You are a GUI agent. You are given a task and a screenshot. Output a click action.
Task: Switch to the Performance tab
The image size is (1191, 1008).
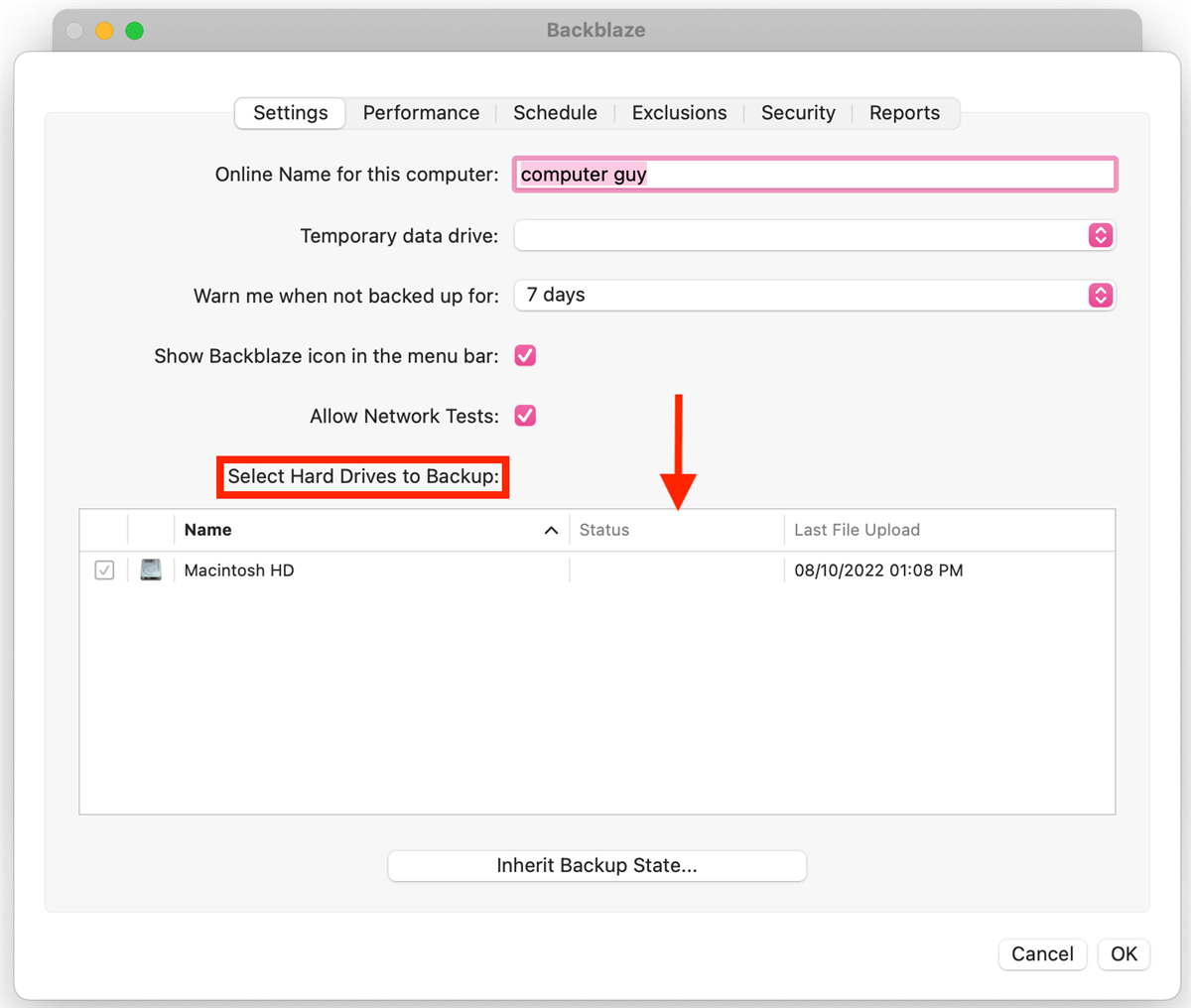(421, 113)
